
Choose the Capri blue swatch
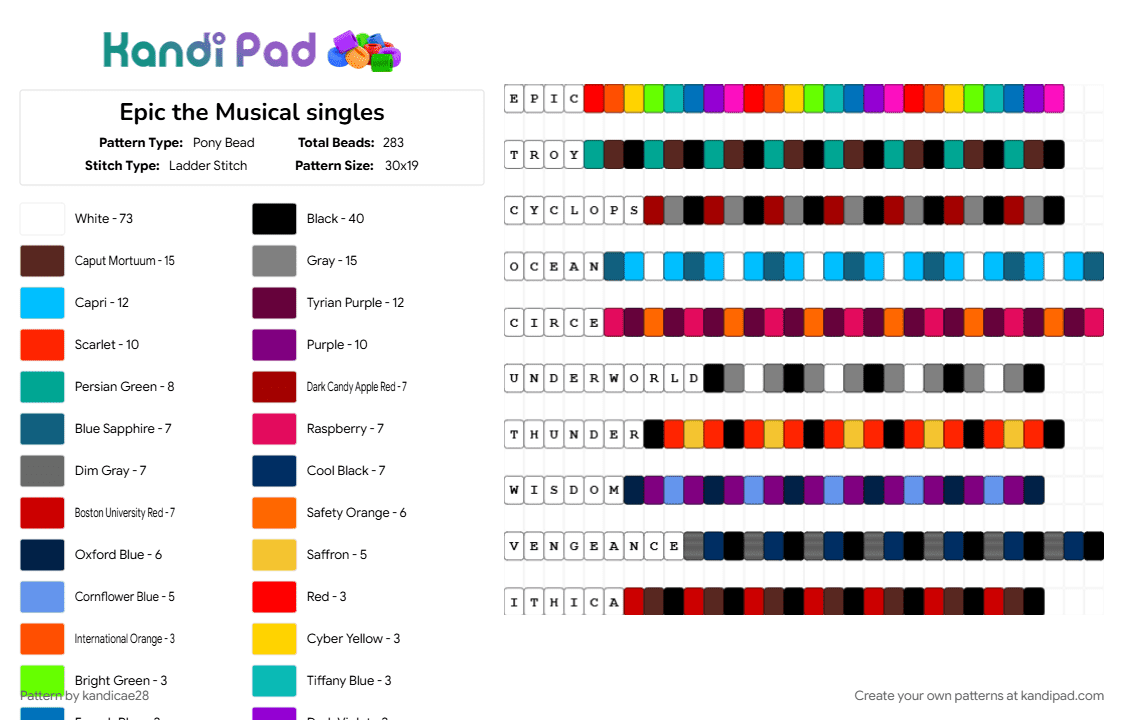[x=42, y=303]
